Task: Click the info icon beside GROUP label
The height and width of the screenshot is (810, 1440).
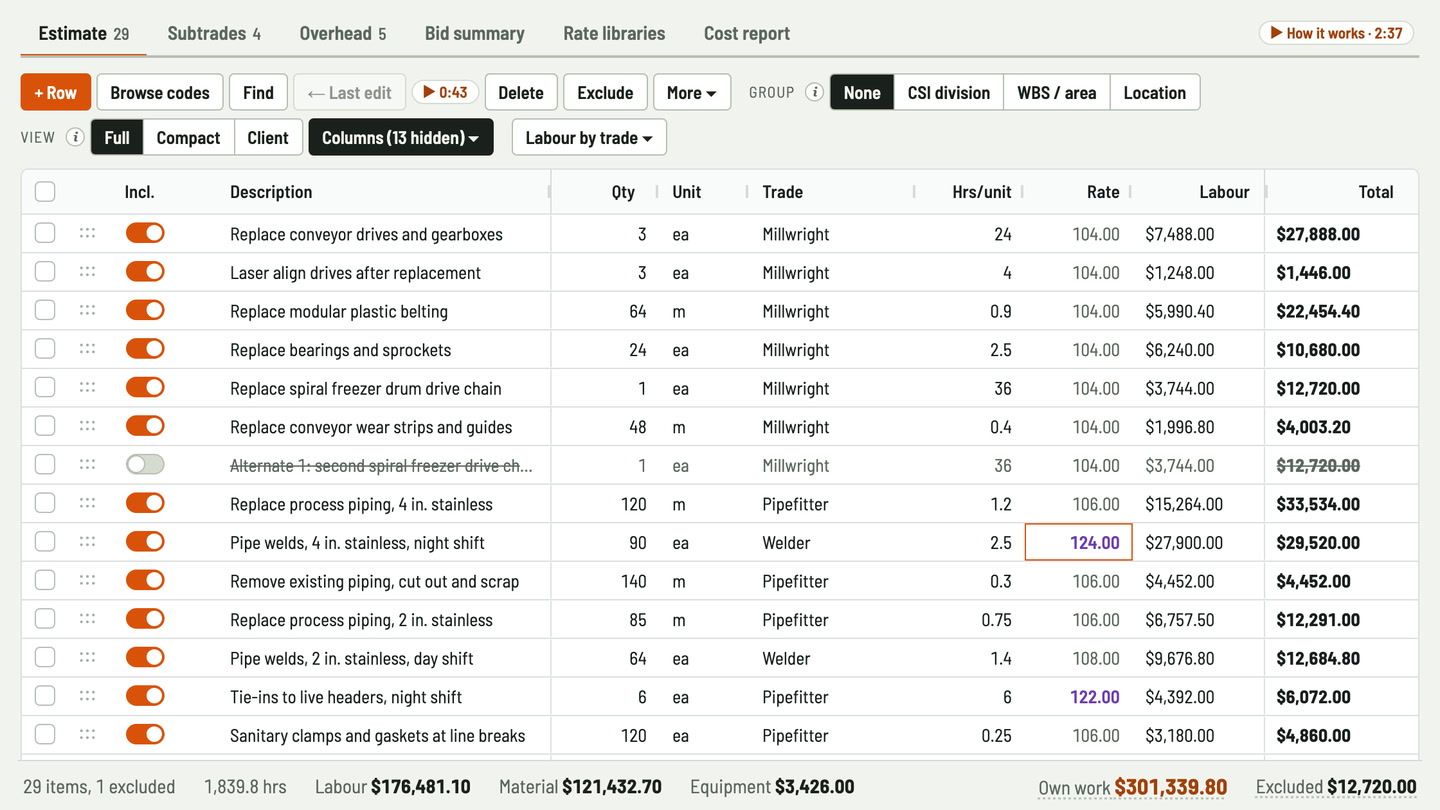Action: pos(815,93)
